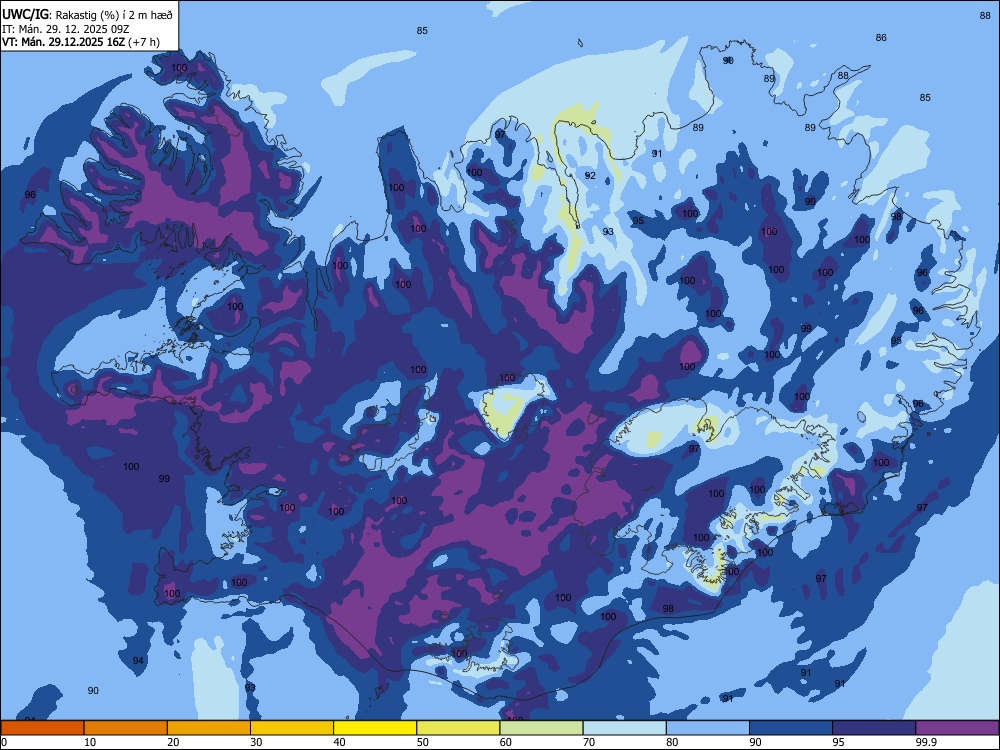Click the 'IT: Mán. 29. 12. 2025 09Z' line
1000x750 pixels.
pyautogui.click(x=66, y=29)
